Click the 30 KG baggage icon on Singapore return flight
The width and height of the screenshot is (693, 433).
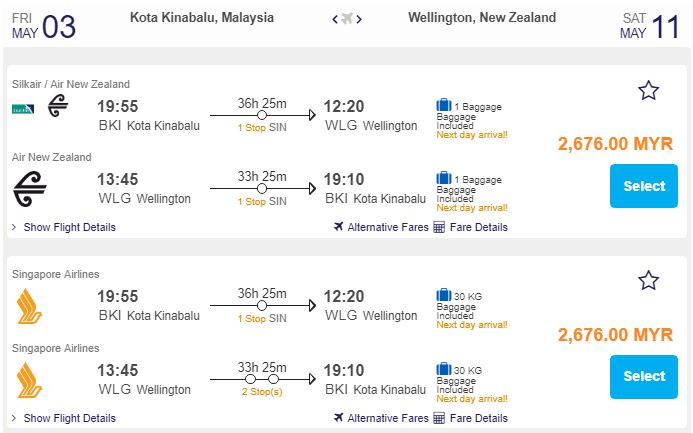pyautogui.click(x=444, y=369)
